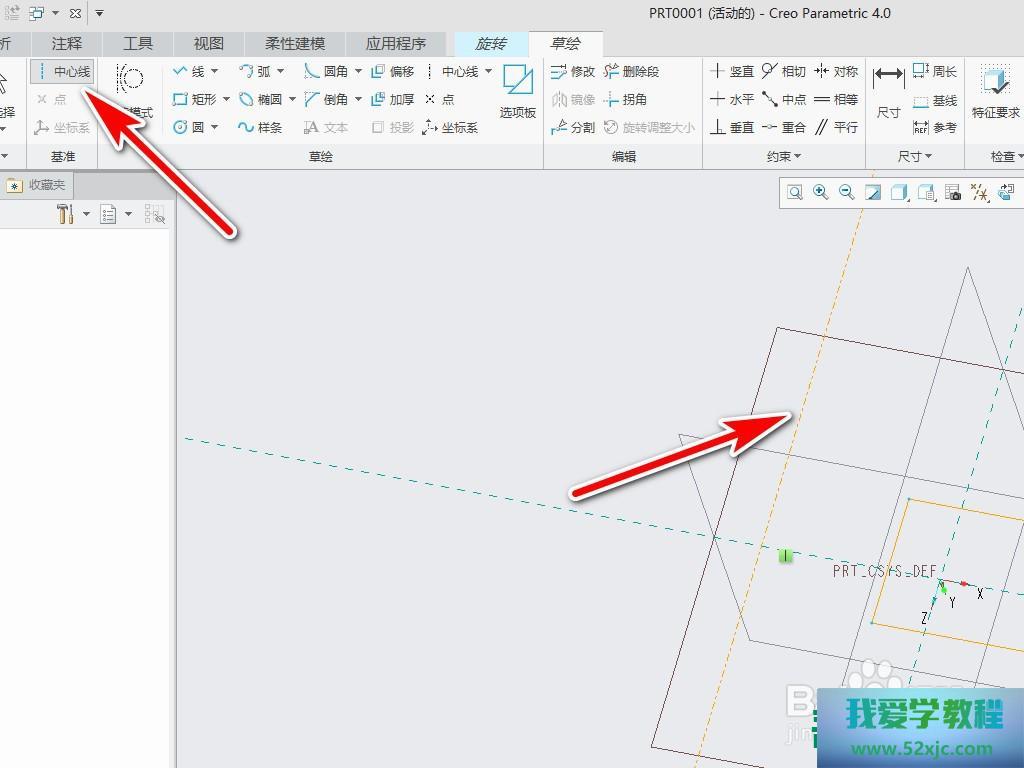Open the 柔性建模 ribbon tab
The image size is (1024, 768).
pyautogui.click(x=295, y=44)
